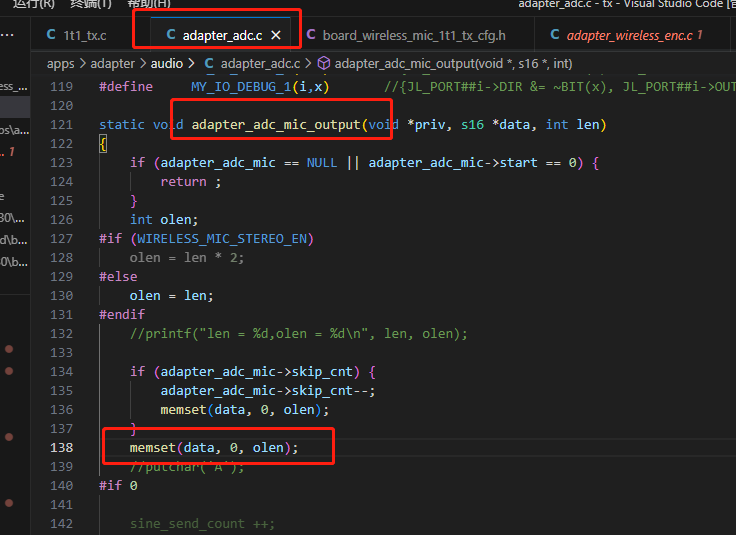Select the 'apps' breadcrumb segment
The width and height of the screenshot is (736, 535).
61,63
